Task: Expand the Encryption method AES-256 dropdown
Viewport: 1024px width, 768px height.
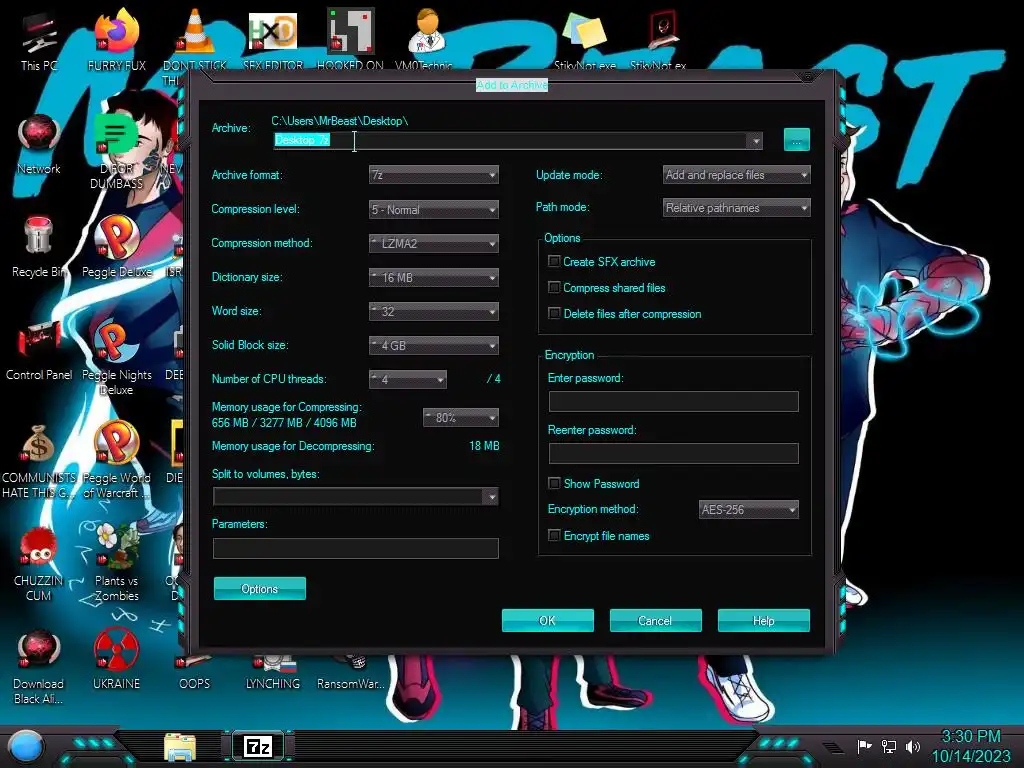Action: pos(748,509)
